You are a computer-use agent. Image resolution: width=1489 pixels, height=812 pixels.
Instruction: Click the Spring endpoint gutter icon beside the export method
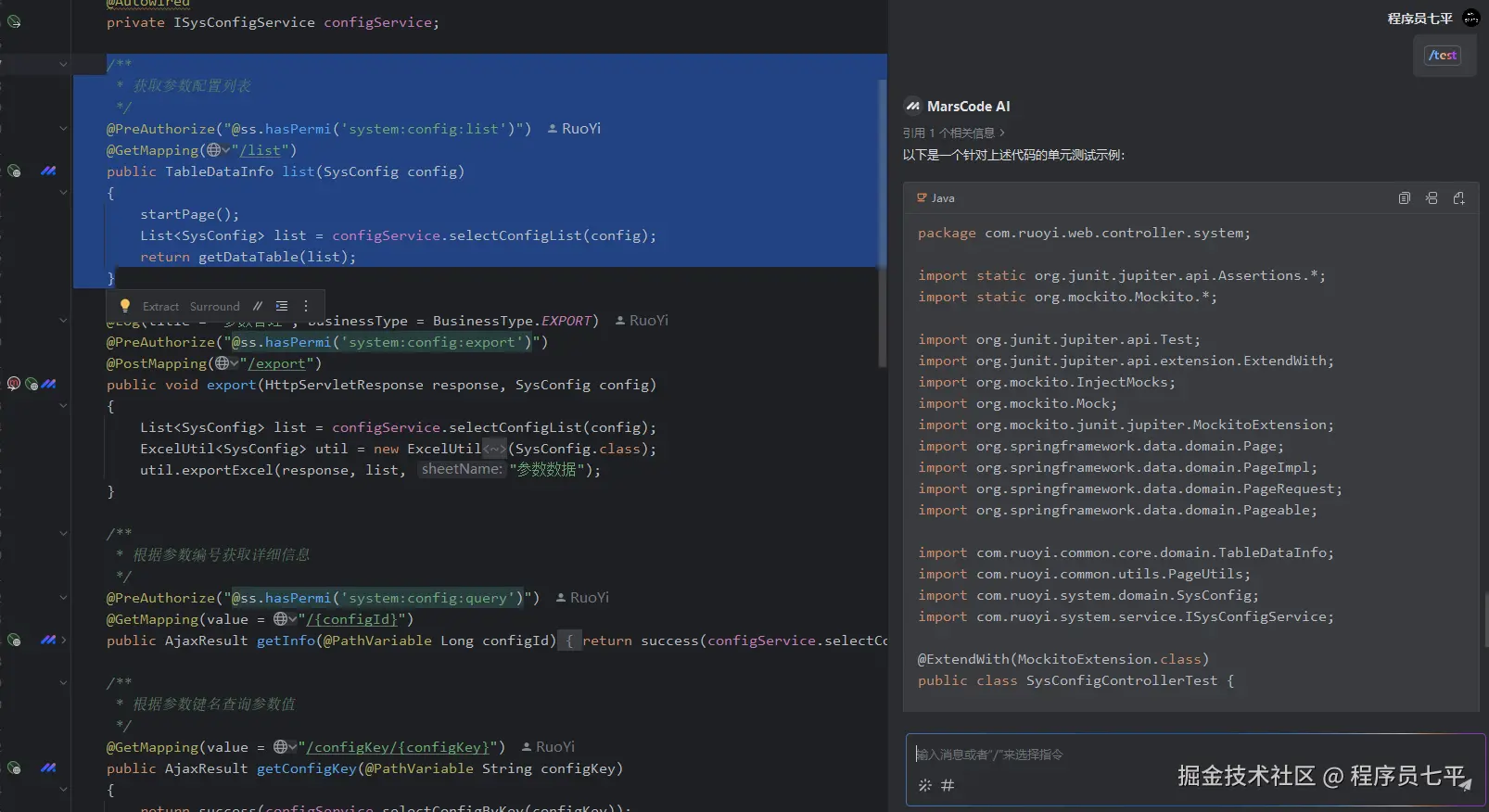[32, 384]
